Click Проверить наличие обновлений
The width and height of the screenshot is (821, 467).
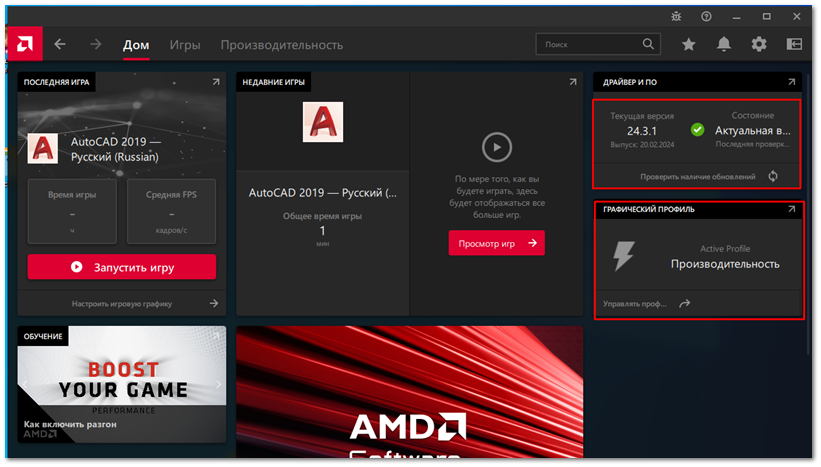(x=697, y=177)
